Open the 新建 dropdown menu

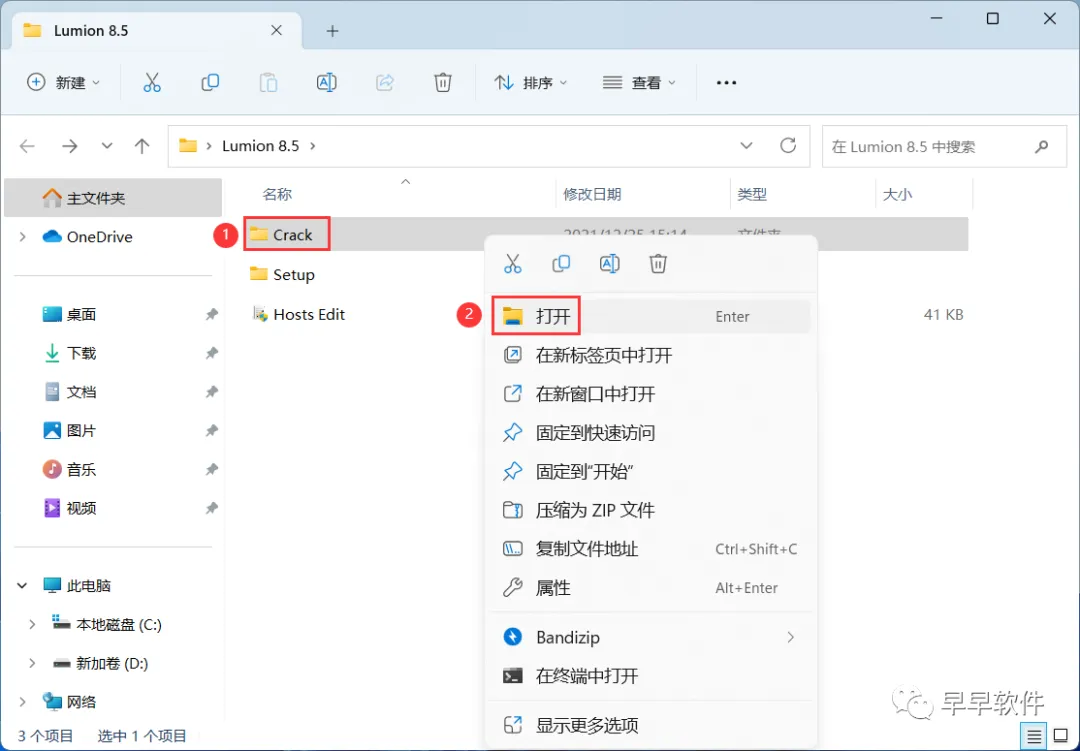(63, 83)
